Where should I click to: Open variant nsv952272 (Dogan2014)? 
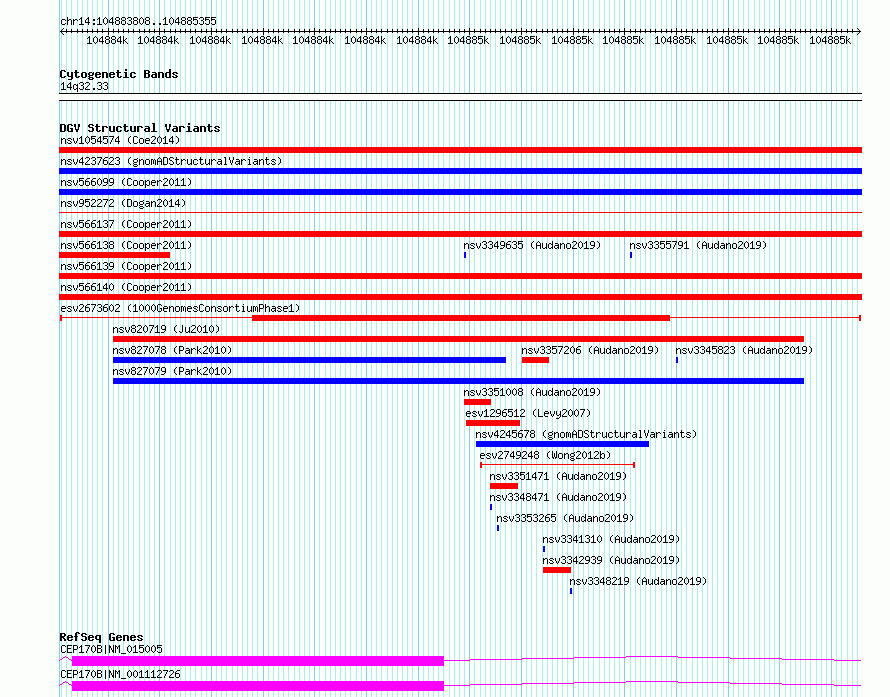(x=123, y=203)
